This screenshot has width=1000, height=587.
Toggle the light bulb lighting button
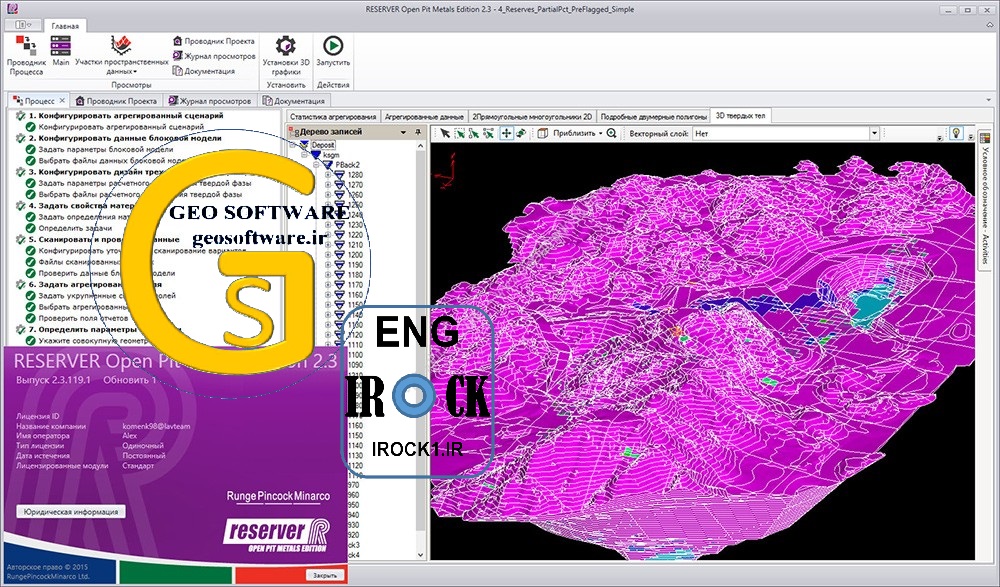[x=956, y=133]
